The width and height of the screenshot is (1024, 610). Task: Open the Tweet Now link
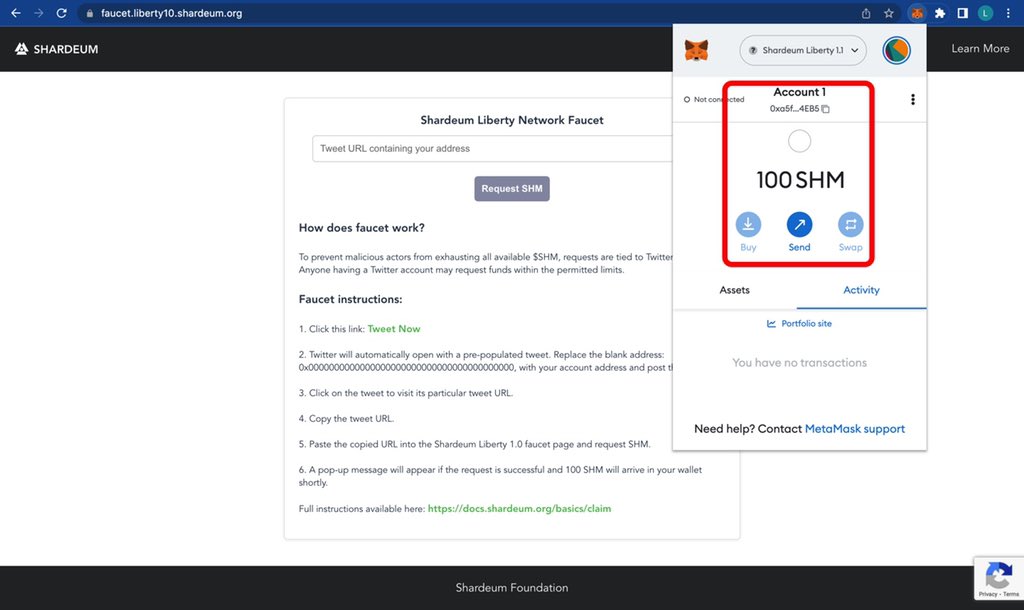tap(394, 329)
